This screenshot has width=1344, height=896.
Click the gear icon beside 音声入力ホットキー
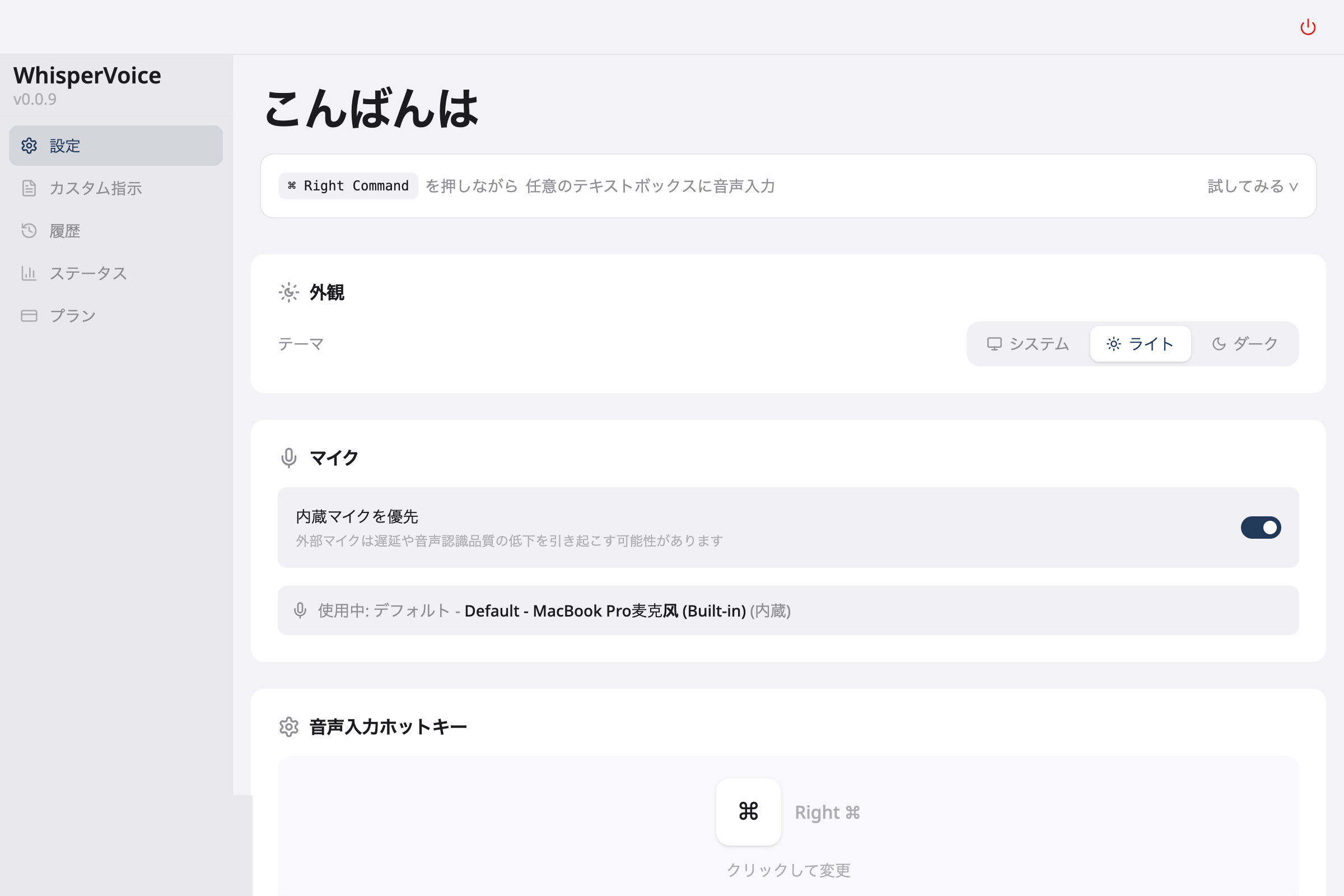pos(290,726)
